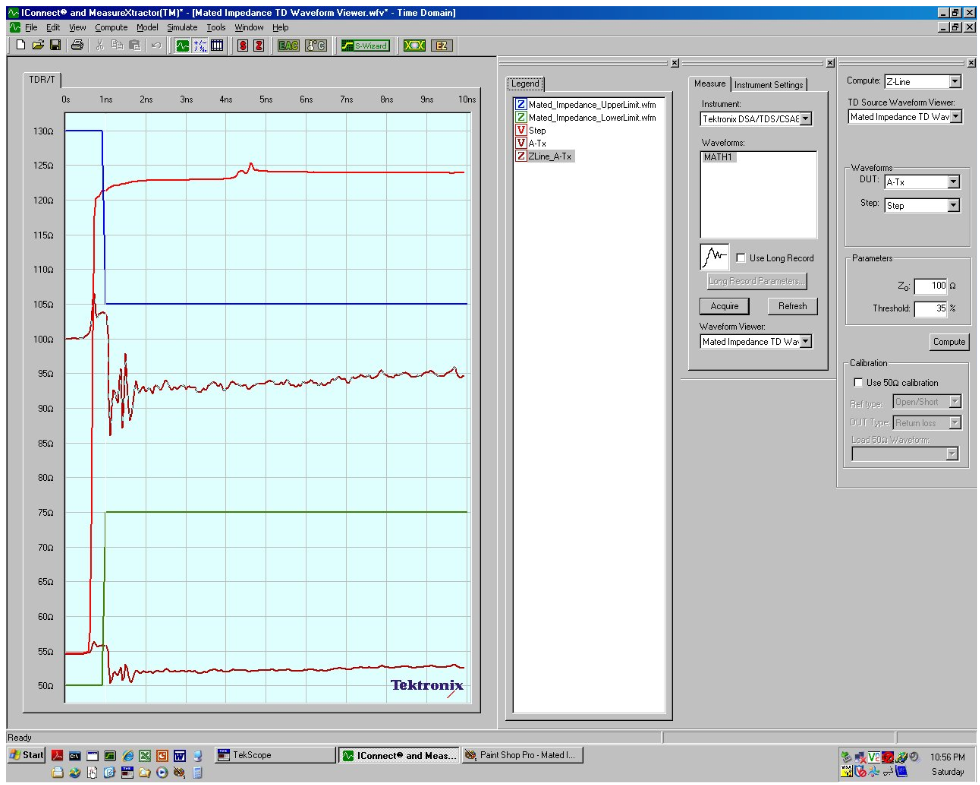Click the EAC toolbar icon
The height and width of the screenshot is (785, 980).
pyautogui.click(x=288, y=46)
